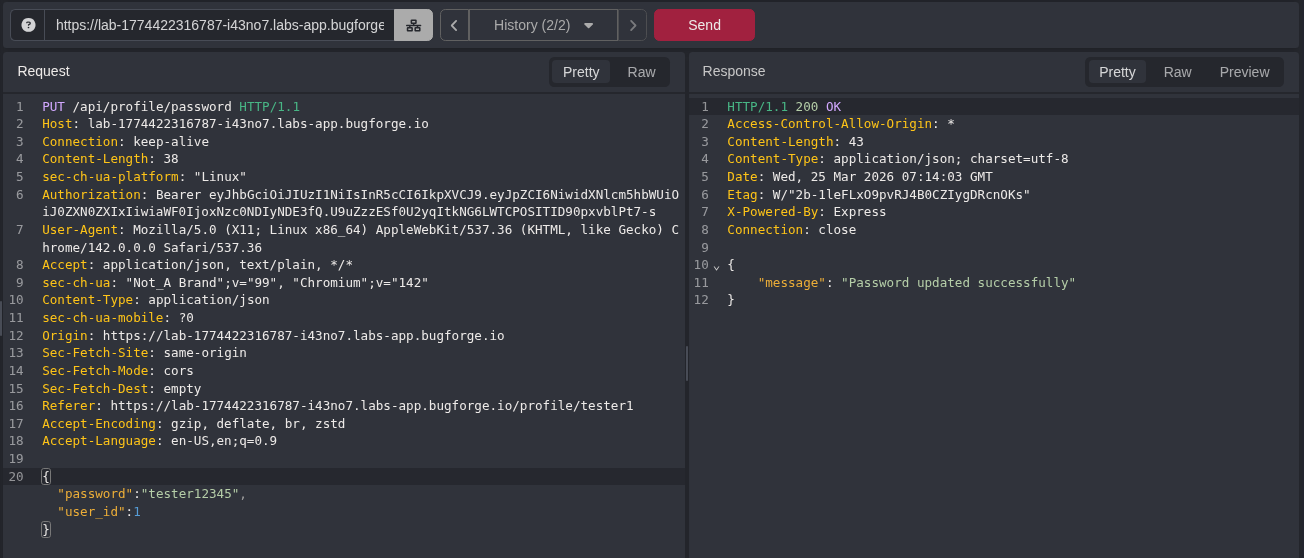Send the request with Send button
Screen dimensions: 1304x558
point(704,25)
